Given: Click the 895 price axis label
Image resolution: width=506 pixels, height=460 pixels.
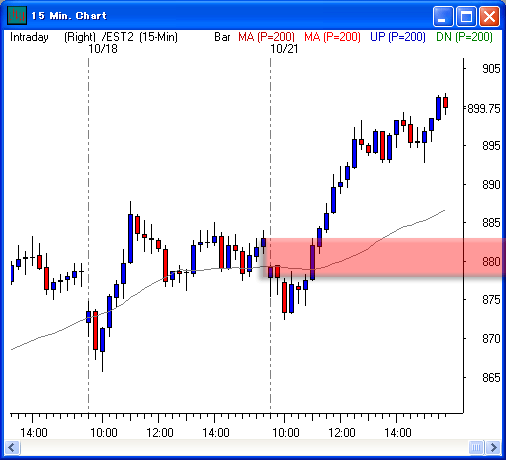Looking at the screenshot, I should point(491,146).
